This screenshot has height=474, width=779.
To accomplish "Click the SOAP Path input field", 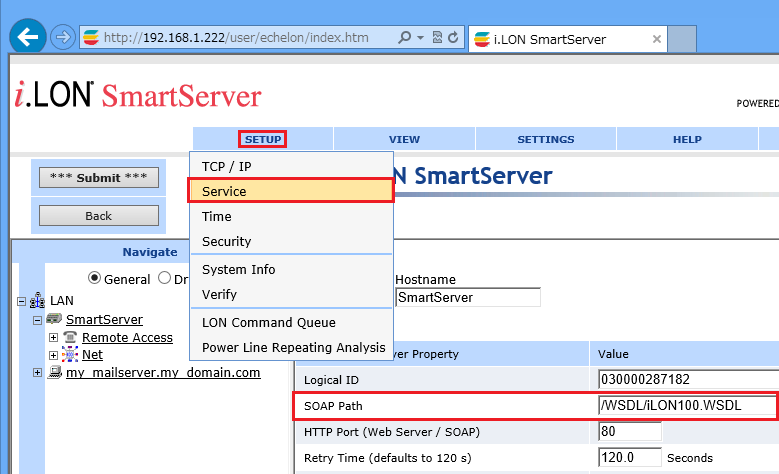I will 686,406.
